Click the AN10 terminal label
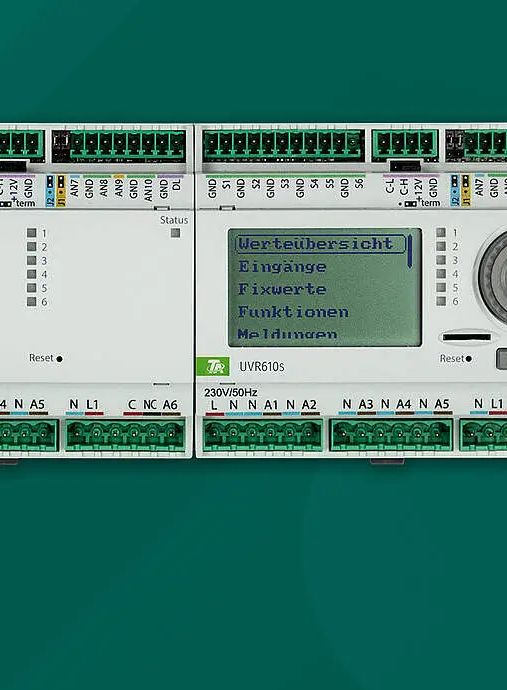The height and width of the screenshot is (690, 507). (148, 190)
